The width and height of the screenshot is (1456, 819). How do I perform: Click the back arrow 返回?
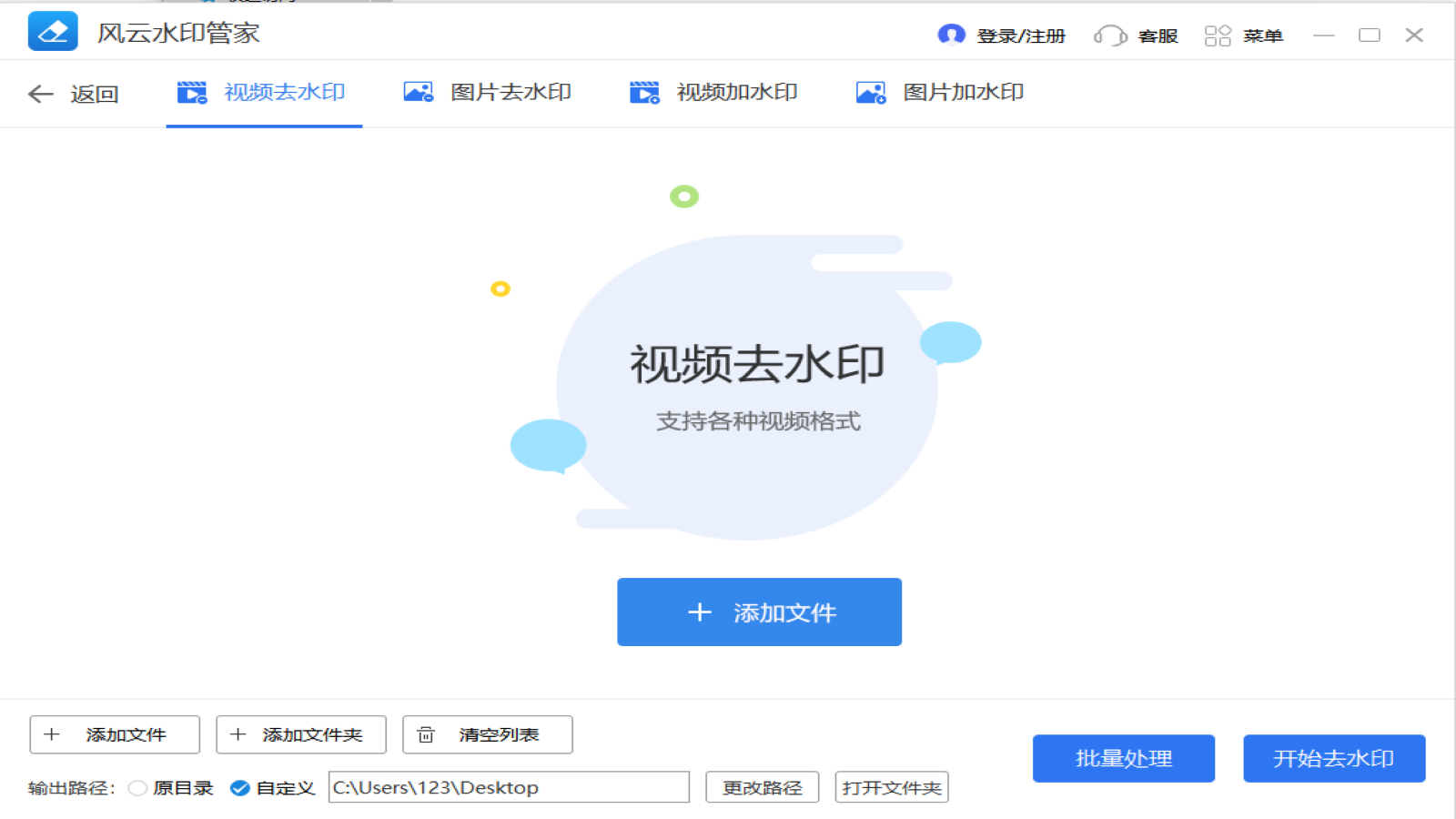[40, 94]
